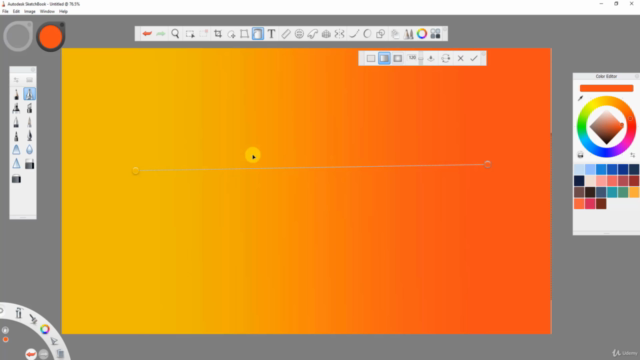Screen dimensions: 640x360
Task: Open the Image menu
Action: click(x=30, y=11)
